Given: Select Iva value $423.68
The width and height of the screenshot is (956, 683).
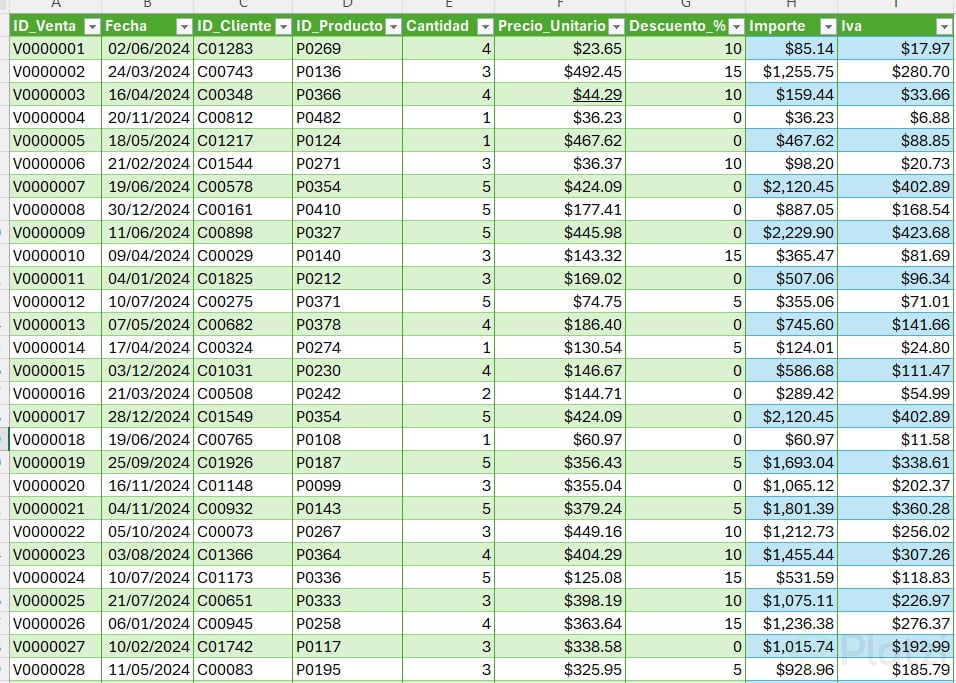Looking at the screenshot, I should (x=896, y=233).
